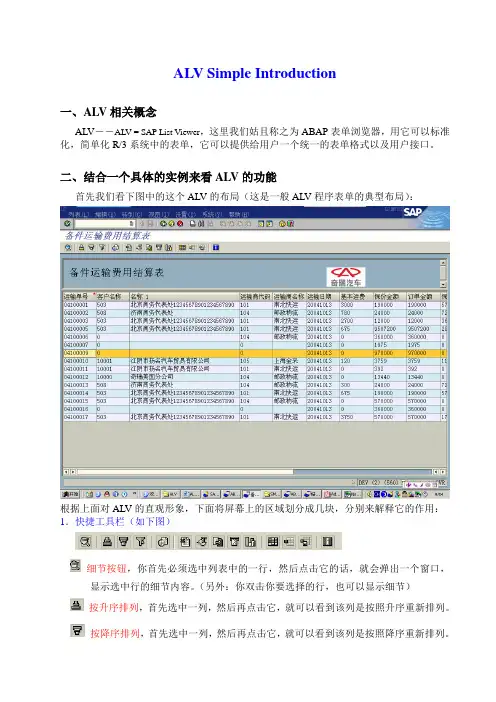Select the 保价金额 column header
496x702 pixels.
[x=389, y=296]
